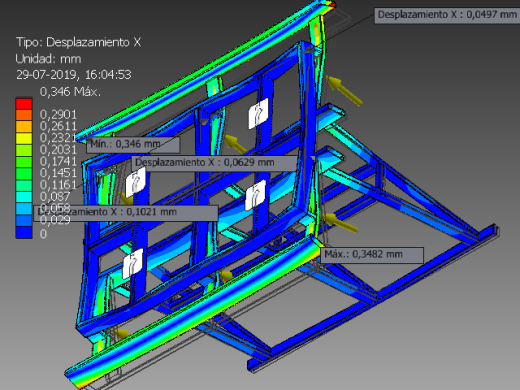The height and width of the screenshot is (390, 520).
Task: Click the red swatch in color legend
Action: tap(24, 103)
